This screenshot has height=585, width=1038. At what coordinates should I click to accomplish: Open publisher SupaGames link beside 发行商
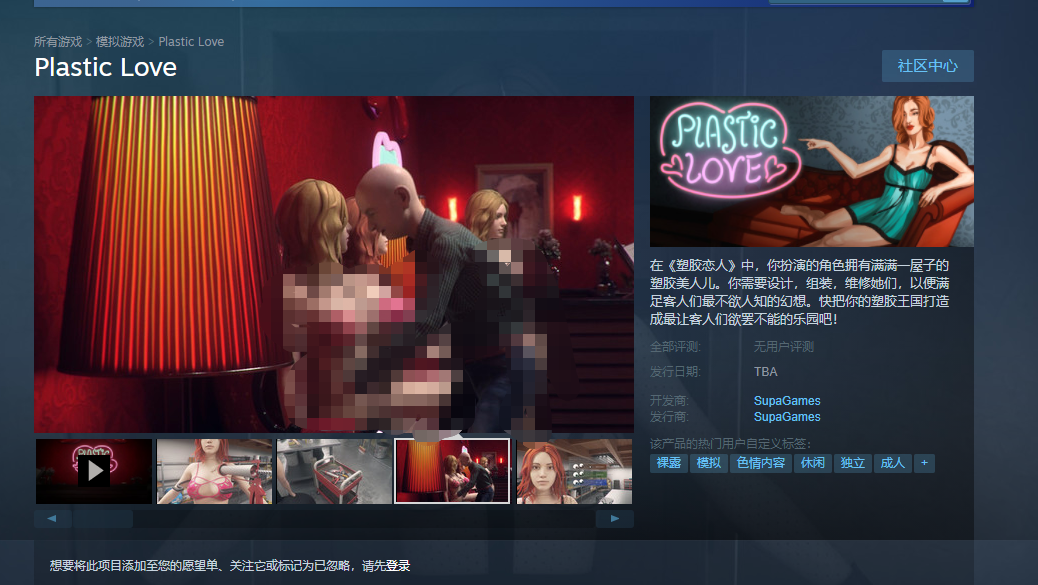[787, 417]
